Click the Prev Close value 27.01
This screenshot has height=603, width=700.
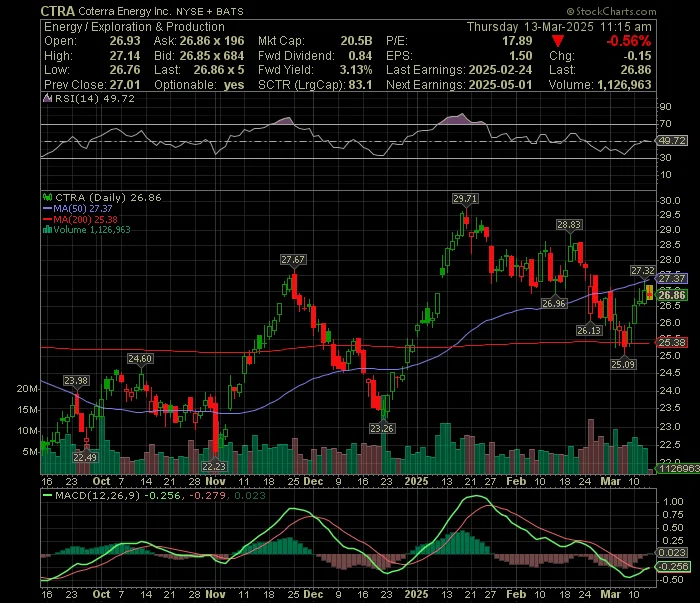click(x=125, y=85)
